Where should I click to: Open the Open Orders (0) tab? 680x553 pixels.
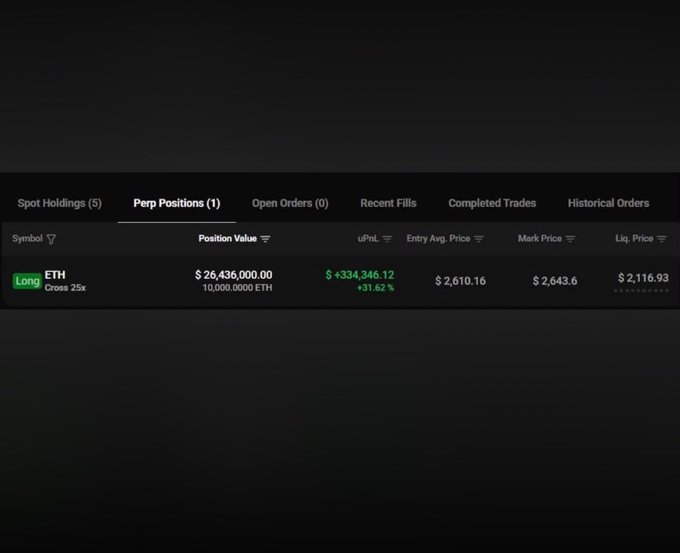pyautogui.click(x=290, y=203)
